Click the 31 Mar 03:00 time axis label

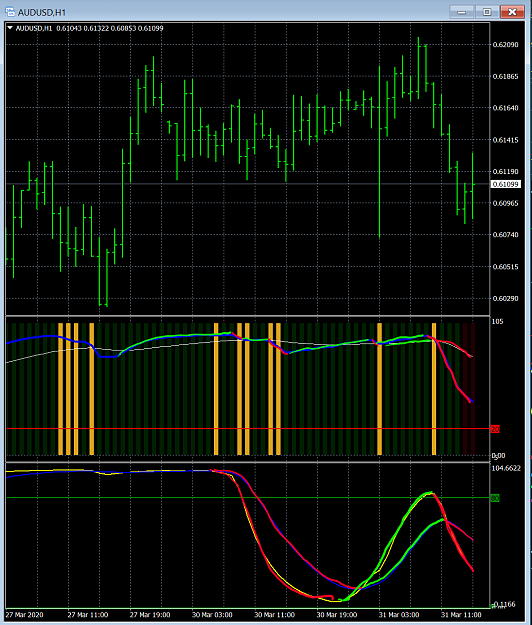click(x=399, y=615)
